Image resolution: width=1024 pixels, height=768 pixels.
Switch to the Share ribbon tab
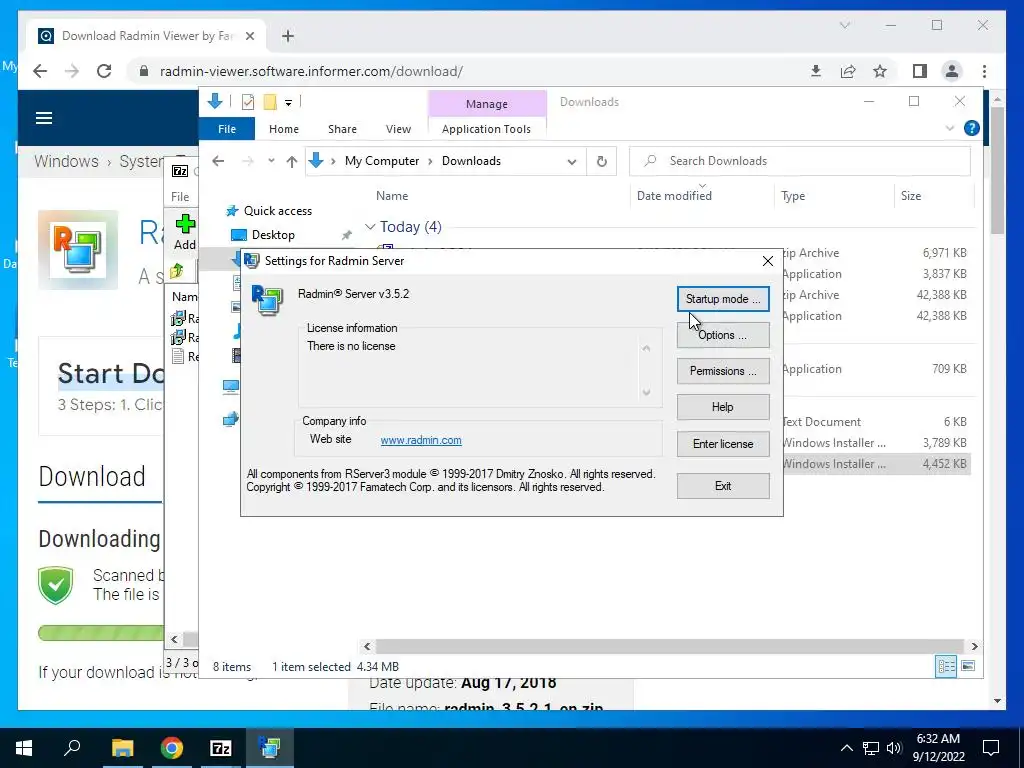[x=342, y=129]
